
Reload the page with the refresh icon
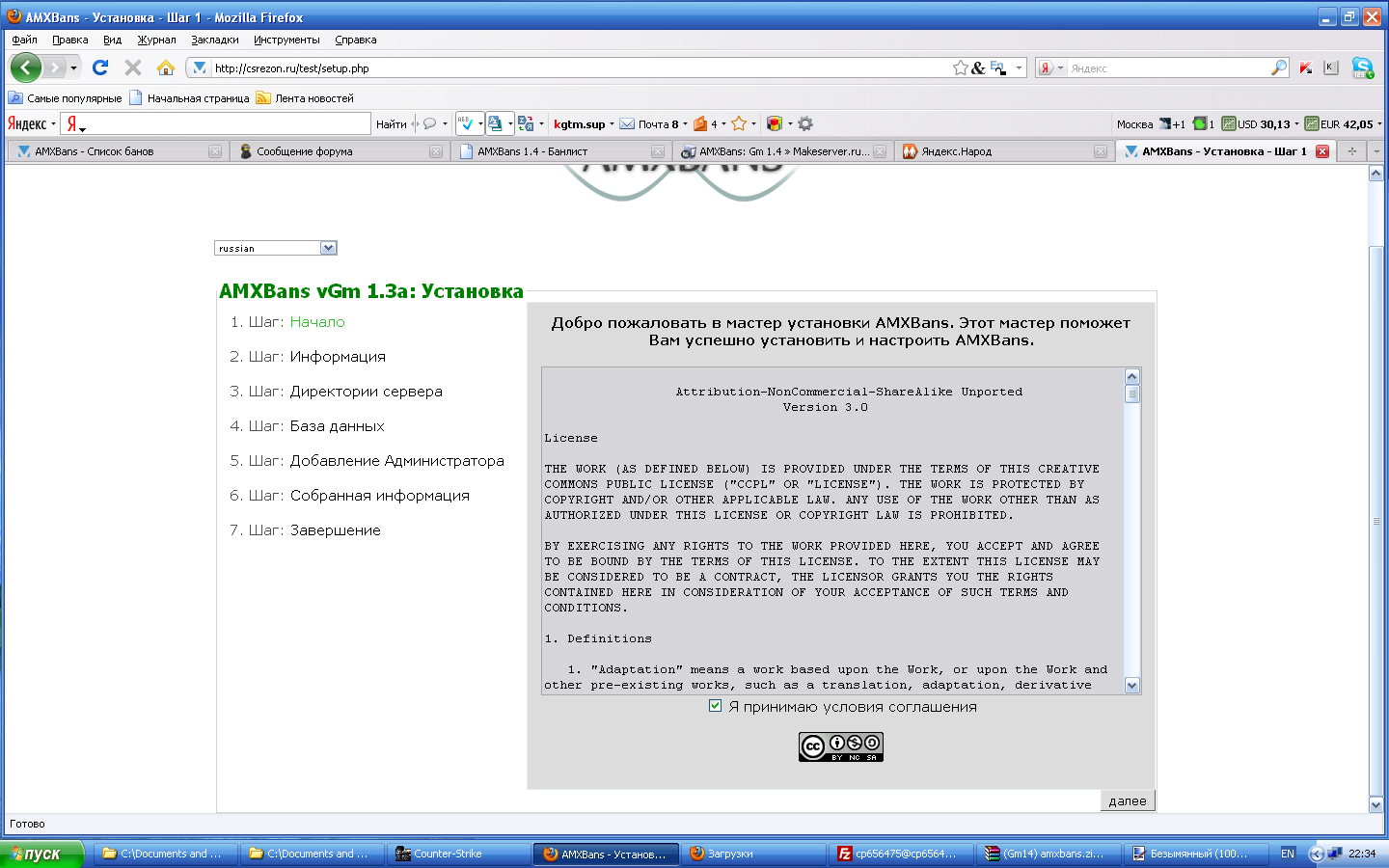coord(100,68)
